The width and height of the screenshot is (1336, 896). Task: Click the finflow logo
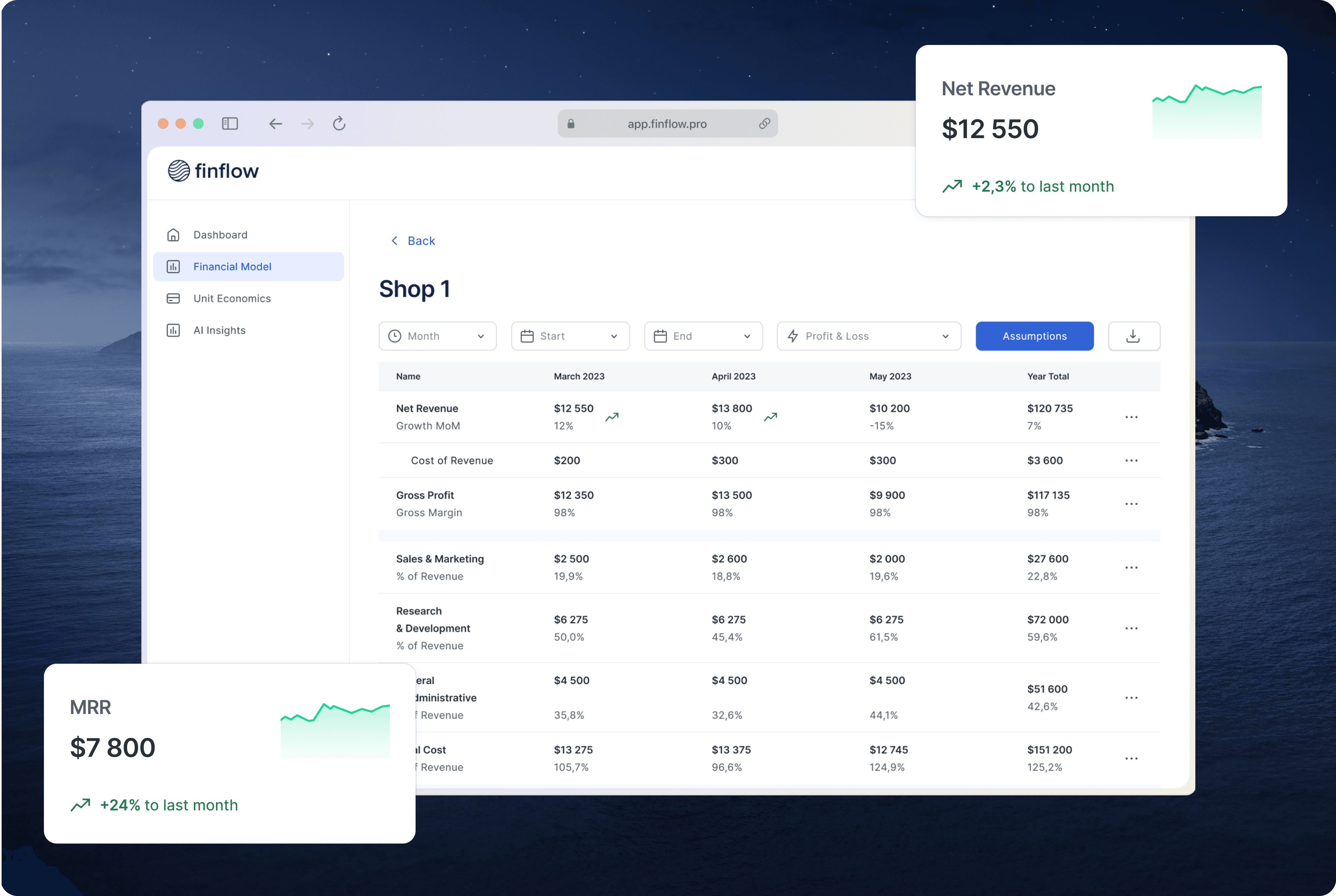213,170
